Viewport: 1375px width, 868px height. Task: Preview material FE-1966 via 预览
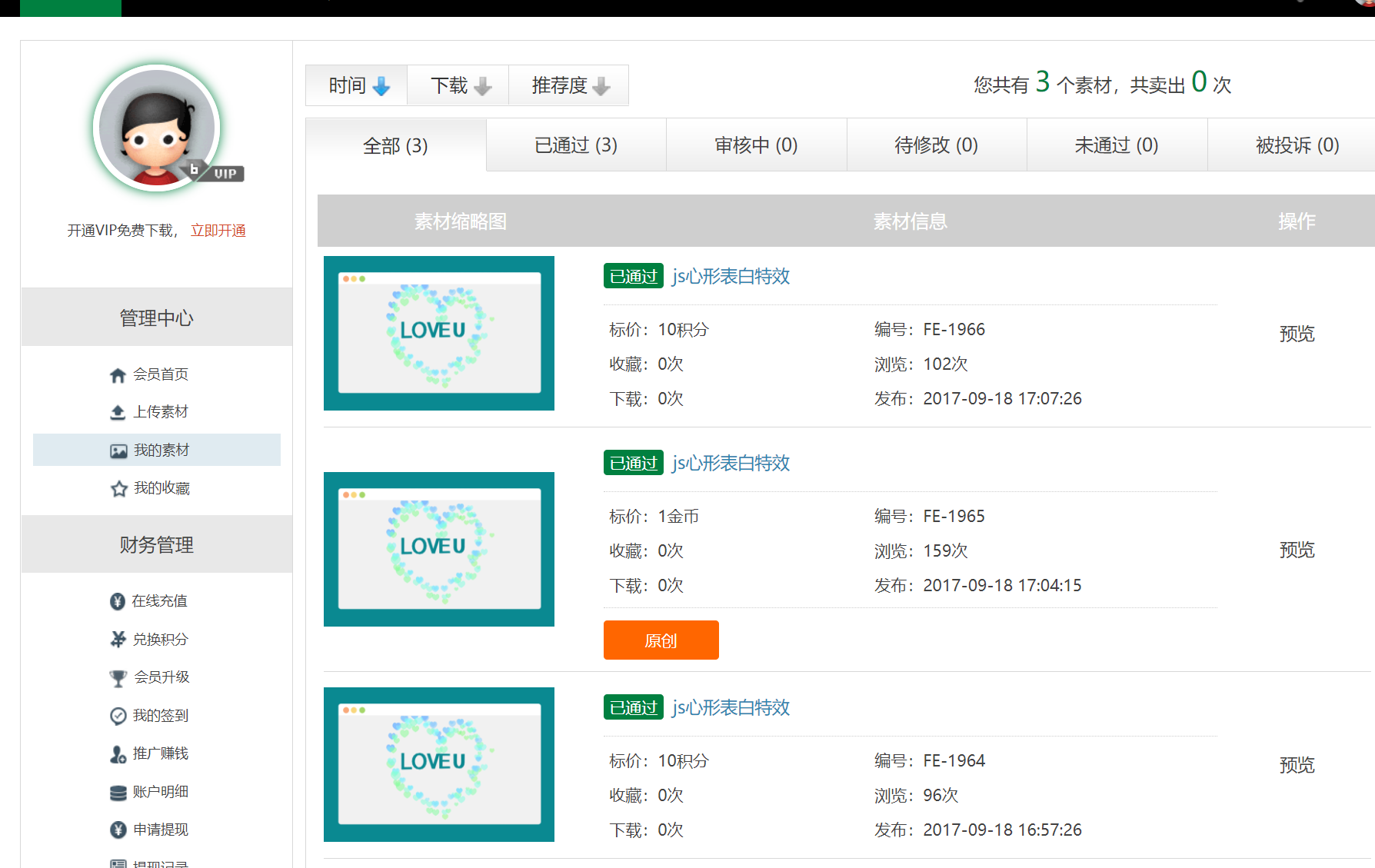coord(1297,334)
